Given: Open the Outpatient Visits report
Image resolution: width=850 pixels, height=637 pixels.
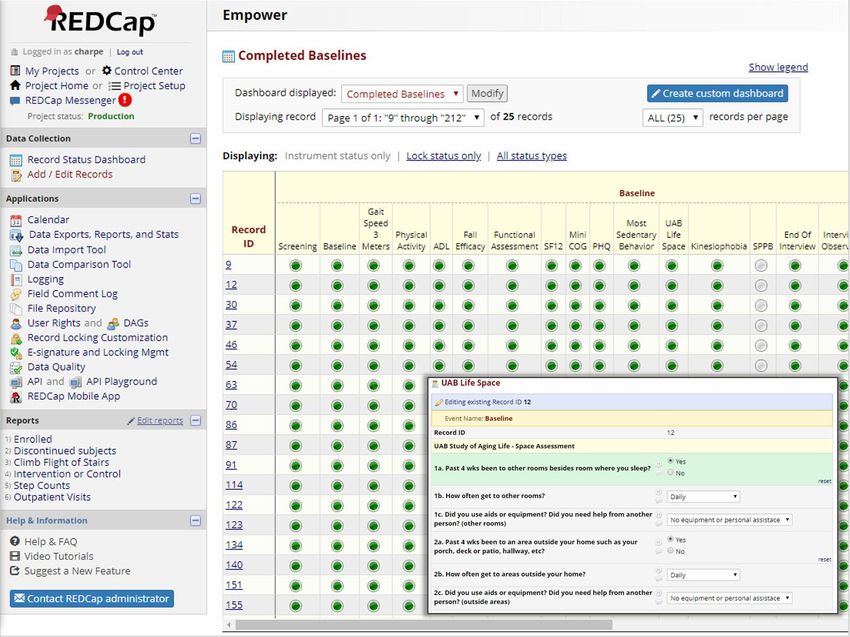Looking at the screenshot, I should 52,497.
